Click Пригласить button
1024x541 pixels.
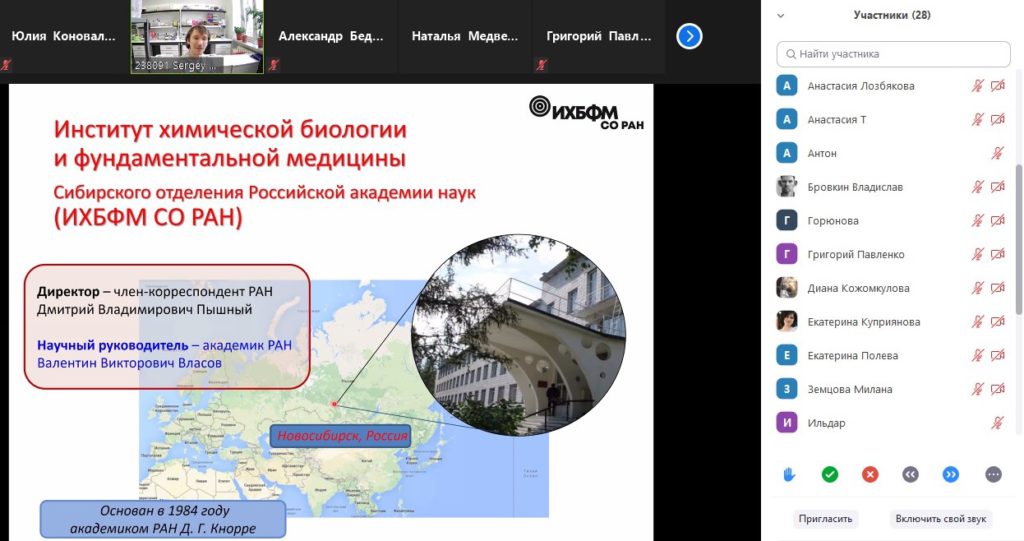(825, 519)
